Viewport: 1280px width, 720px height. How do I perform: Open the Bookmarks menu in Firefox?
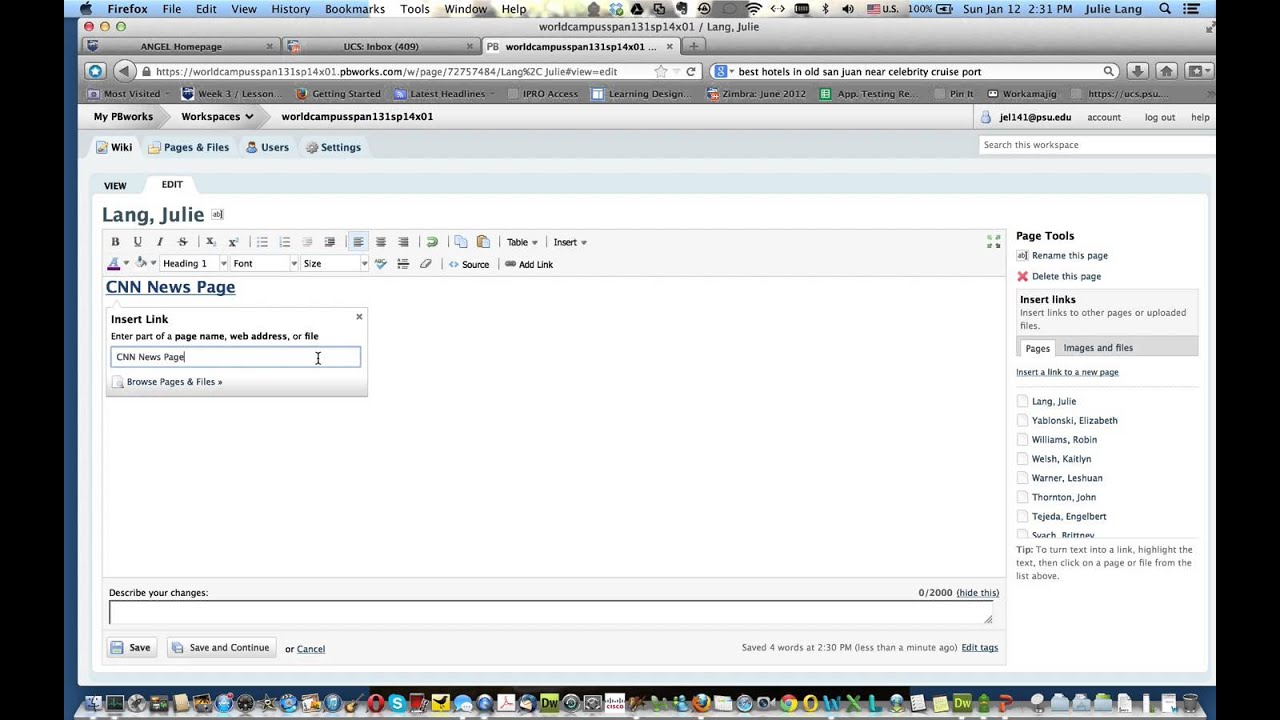(x=354, y=9)
